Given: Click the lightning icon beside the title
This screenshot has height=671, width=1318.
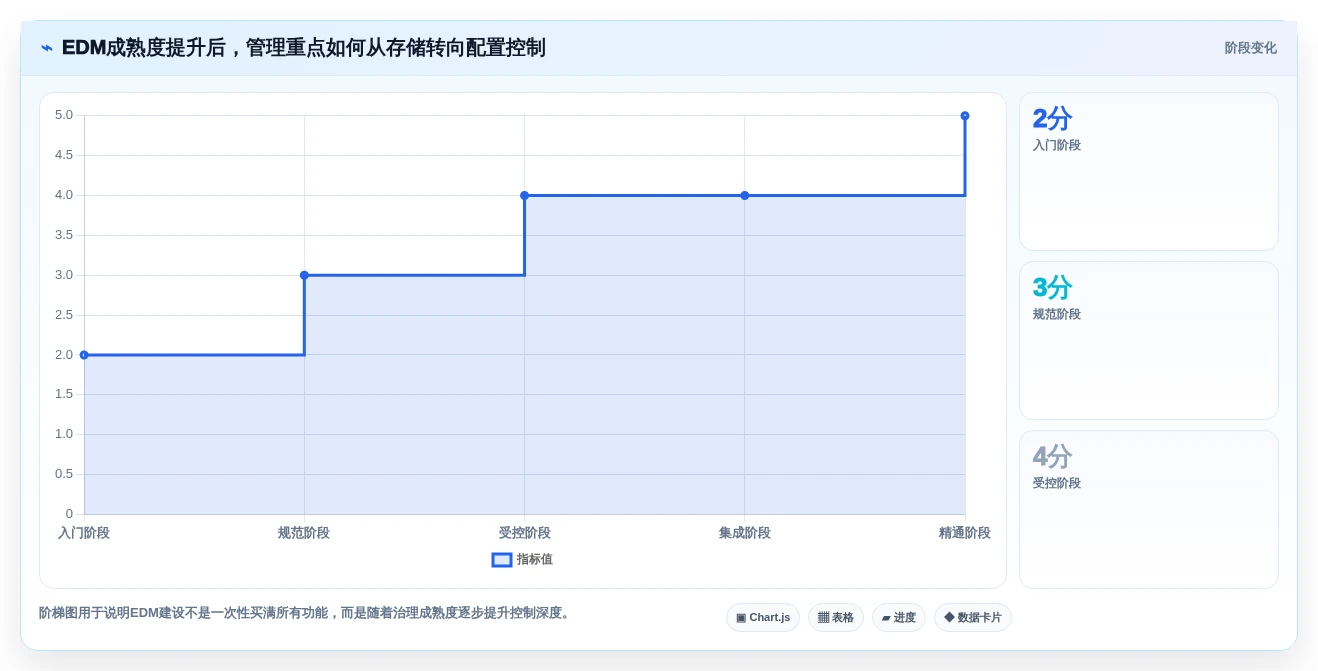Looking at the screenshot, I should (x=47, y=48).
